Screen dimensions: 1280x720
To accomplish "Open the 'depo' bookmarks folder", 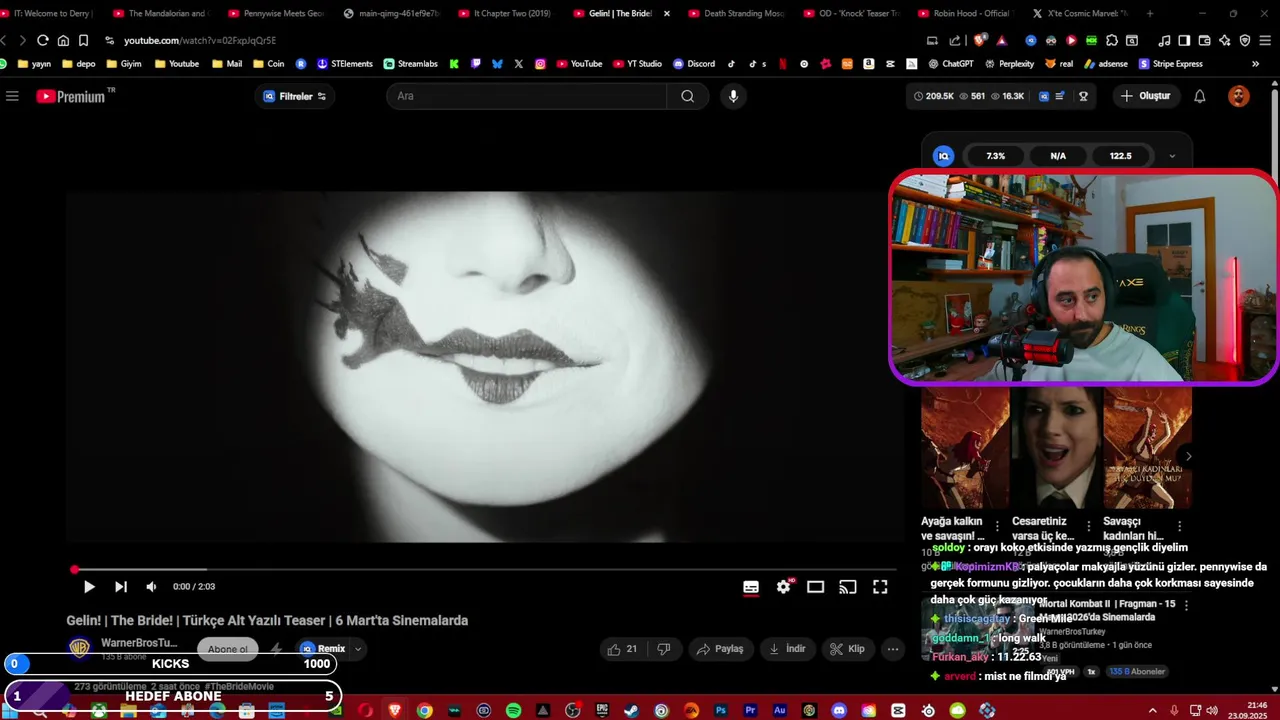I will click(79, 64).
